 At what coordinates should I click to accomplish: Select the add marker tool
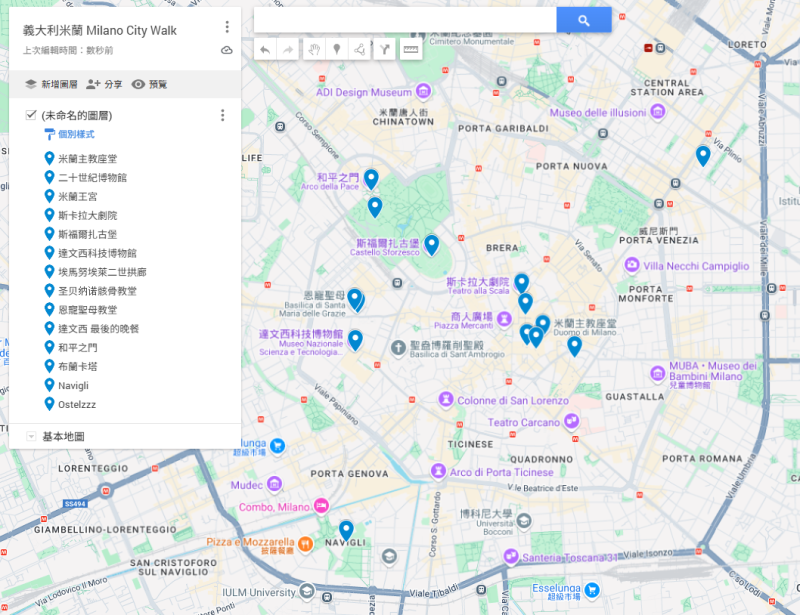click(x=336, y=49)
